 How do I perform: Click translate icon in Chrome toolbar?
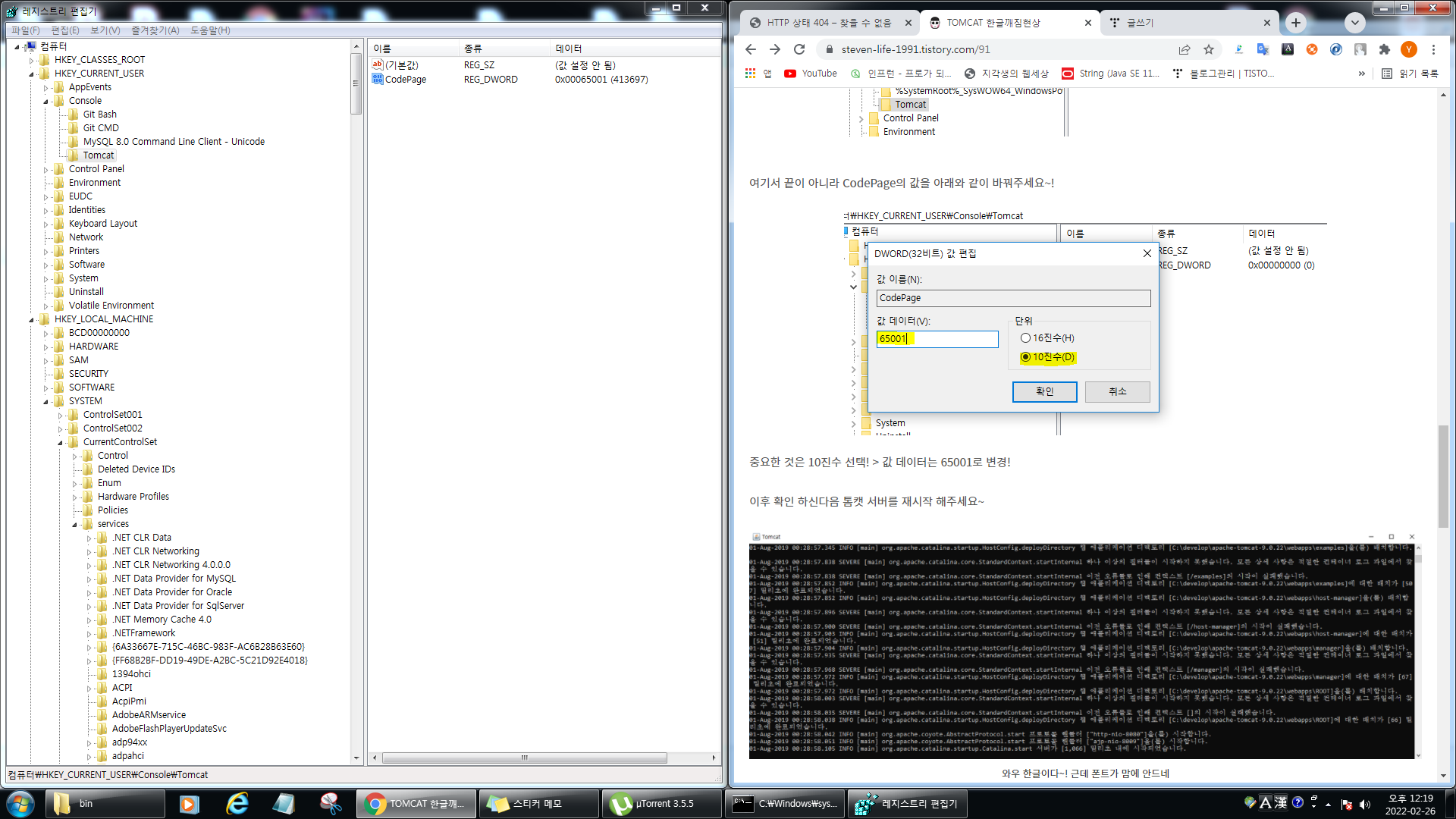point(1263,49)
